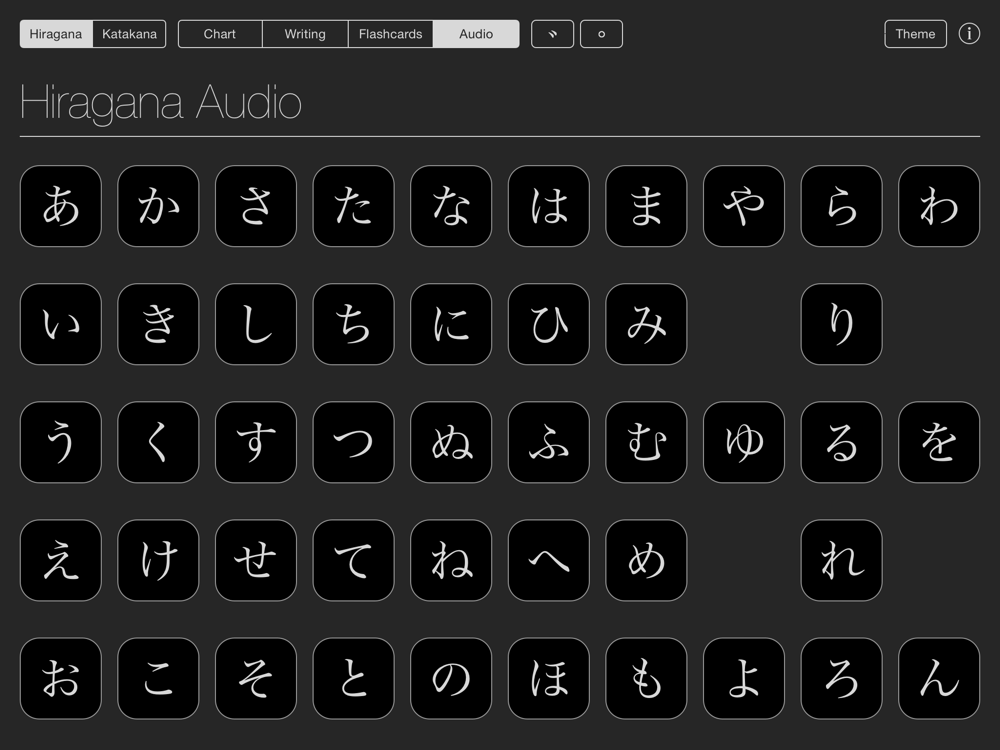Click the そ (so) kana tile

point(256,678)
